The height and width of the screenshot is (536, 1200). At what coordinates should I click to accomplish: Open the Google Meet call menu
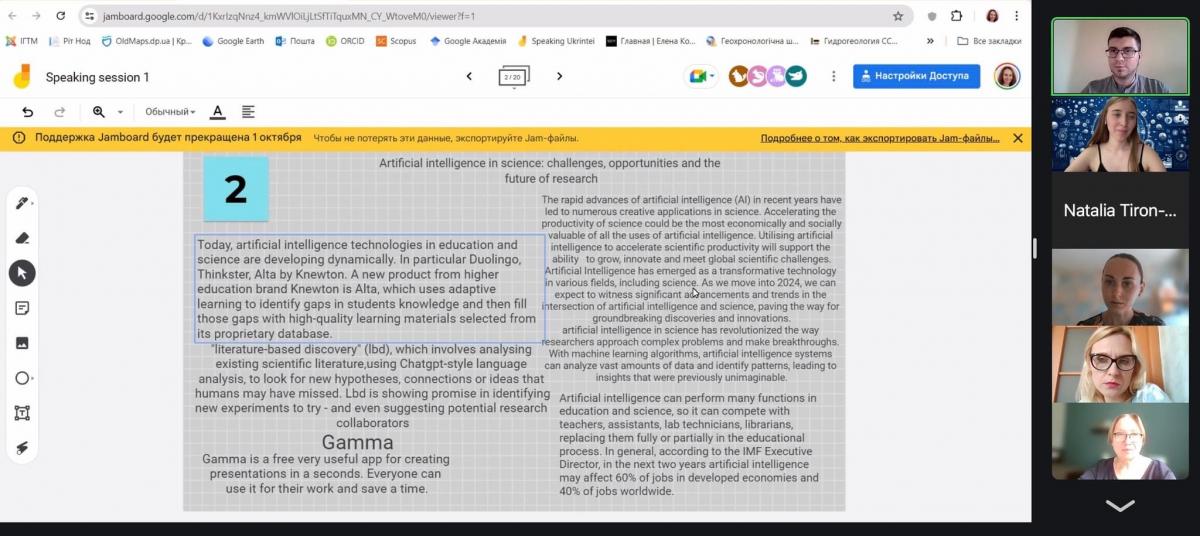[701, 76]
